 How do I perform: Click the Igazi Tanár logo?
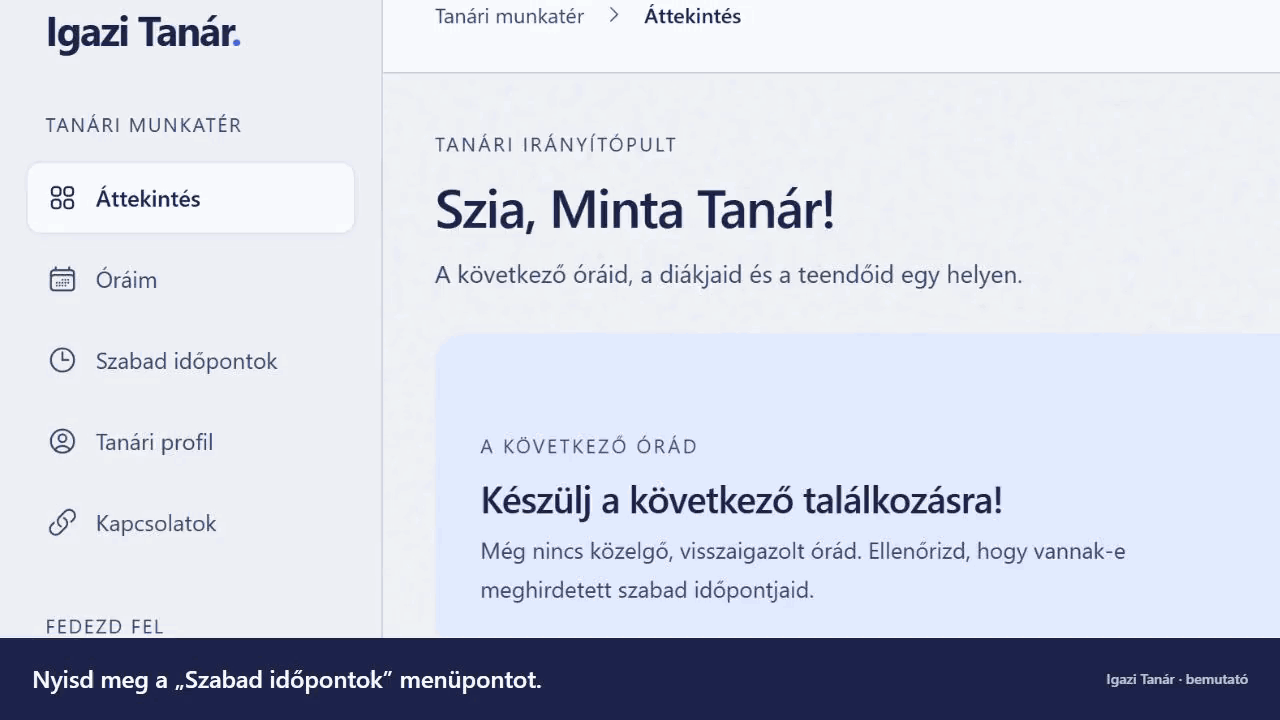pos(143,33)
